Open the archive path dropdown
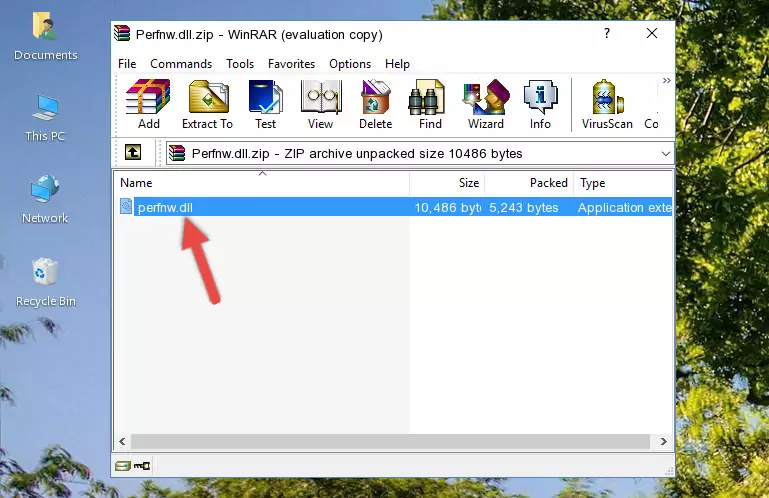Viewport: 769px width, 498px height. pyautogui.click(x=666, y=154)
